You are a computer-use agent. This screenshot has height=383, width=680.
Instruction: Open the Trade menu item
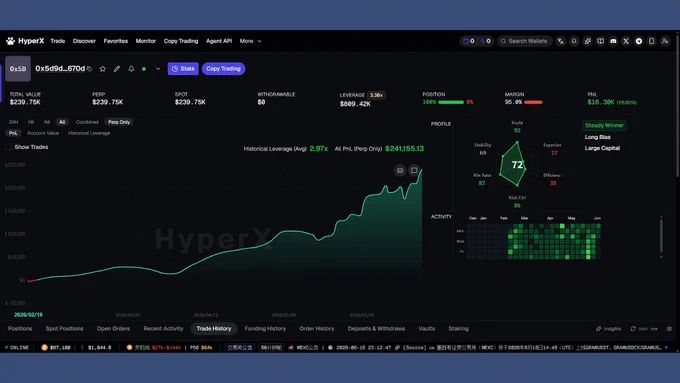point(58,41)
